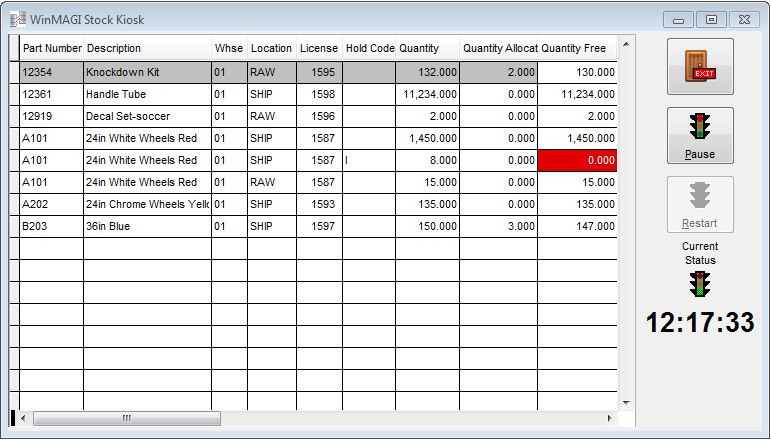Click the 150.000 quantity cell

click(x=427, y=227)
